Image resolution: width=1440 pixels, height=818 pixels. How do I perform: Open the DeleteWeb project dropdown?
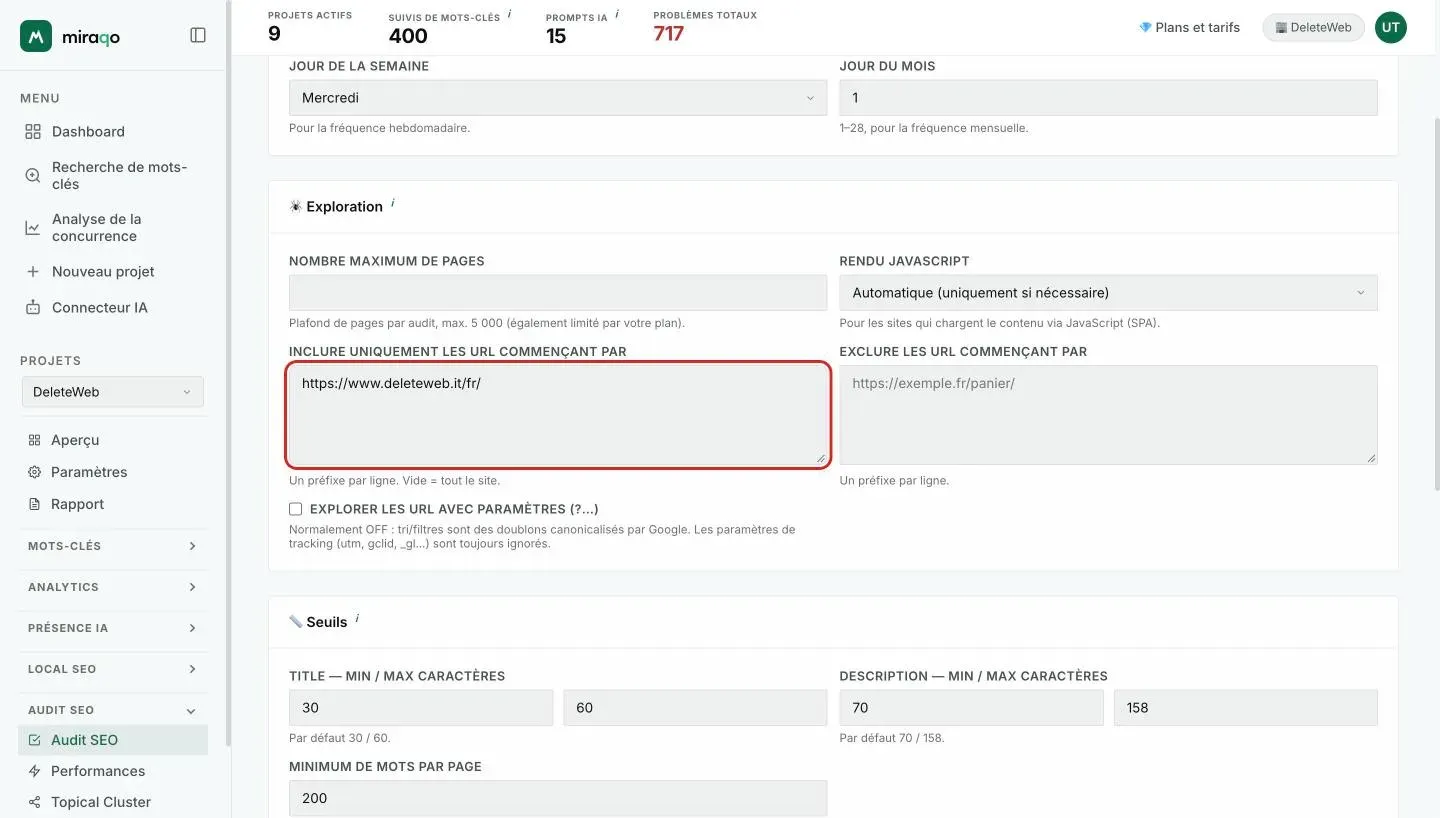tap(113, 392)
